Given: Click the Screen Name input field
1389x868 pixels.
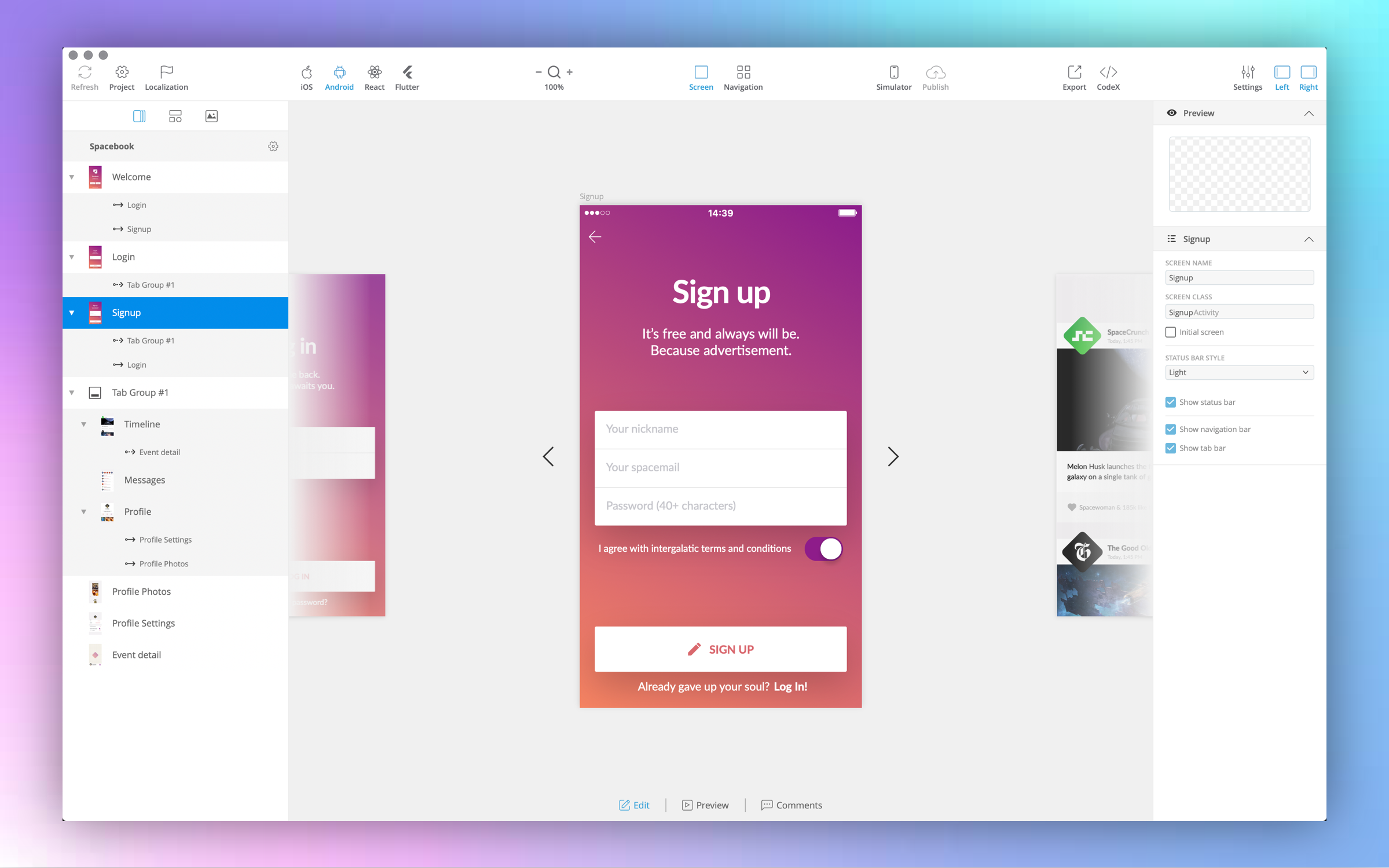Looking at the screenshot, I should 1239,278.
